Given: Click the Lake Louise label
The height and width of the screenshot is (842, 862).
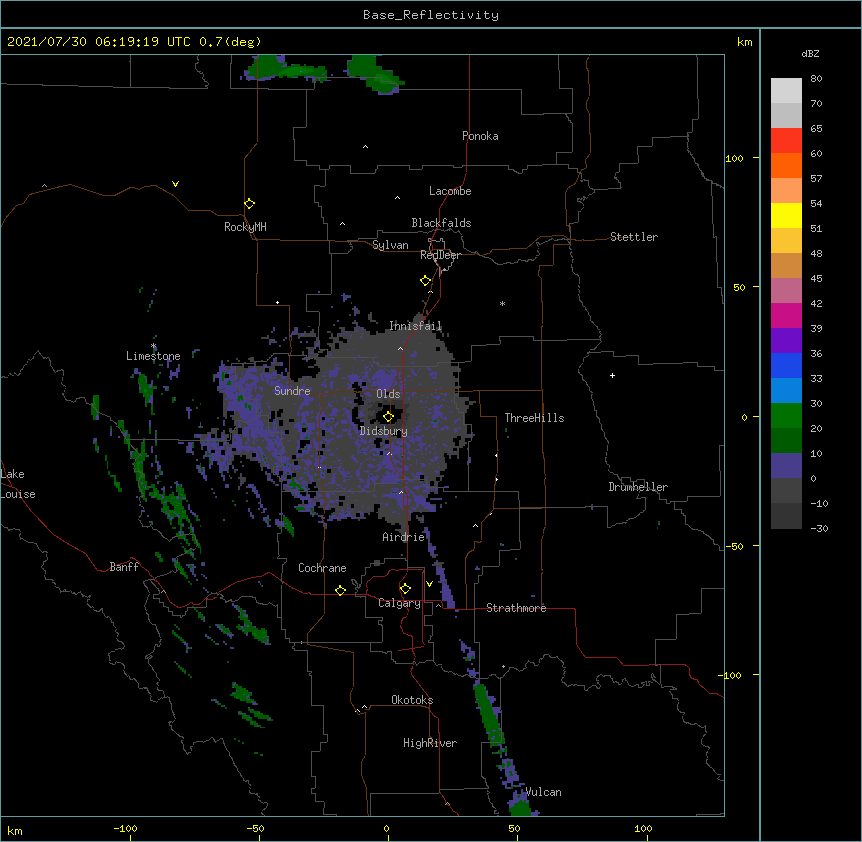Looking at the screenshot, I should (x=18, y=484).
